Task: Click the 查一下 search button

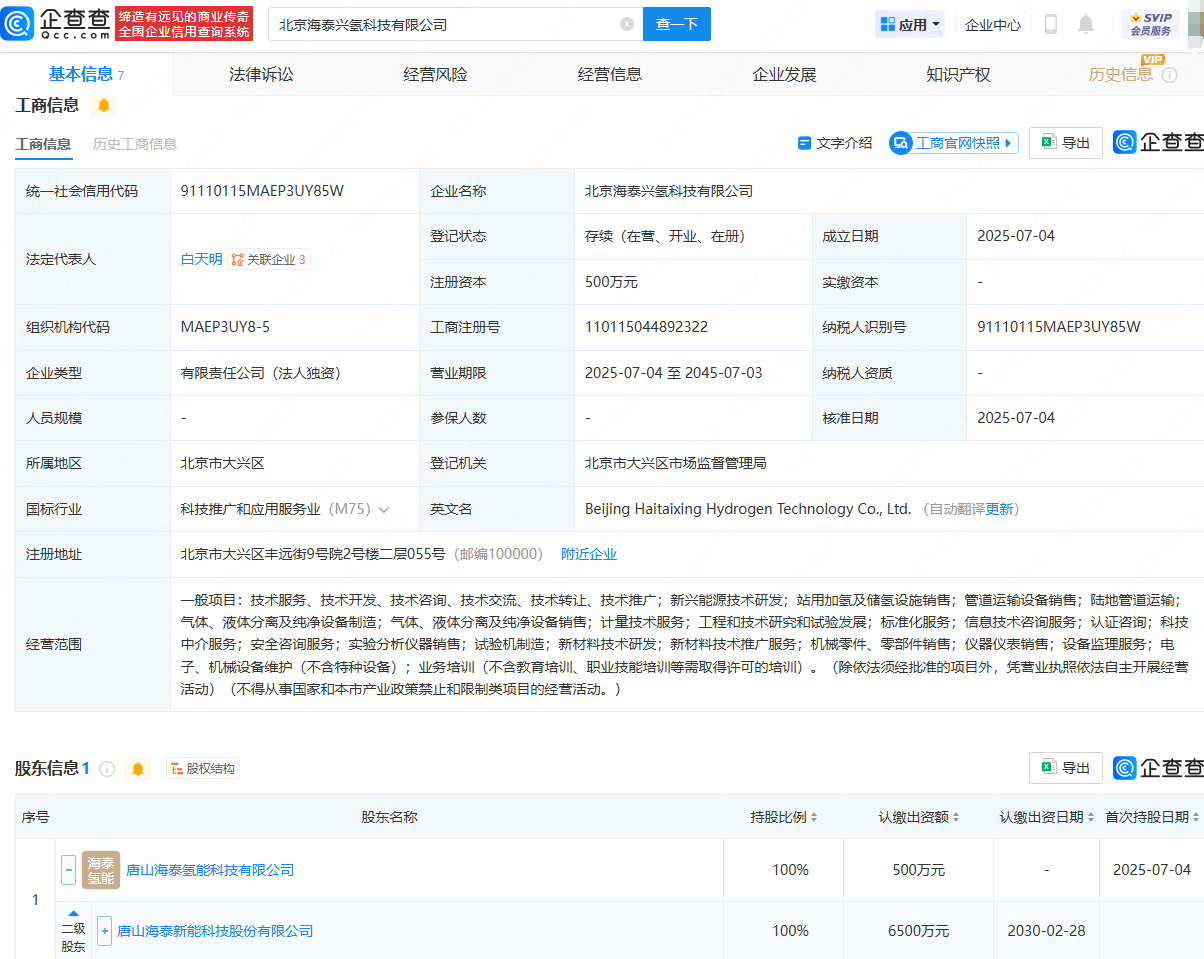Action: 677,24
